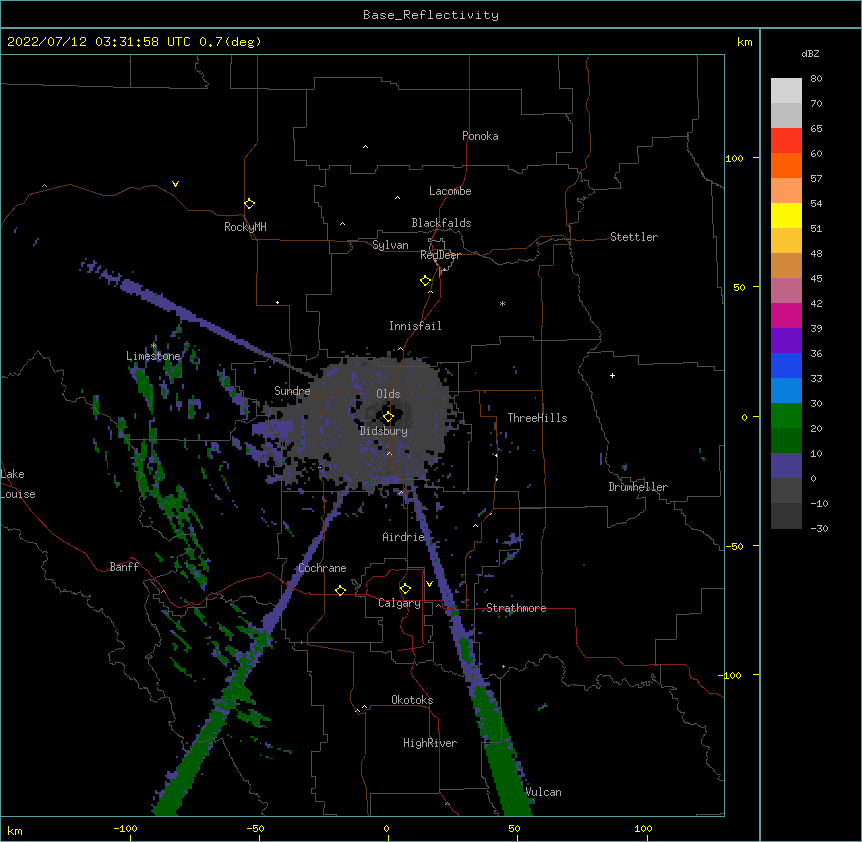Click the Banff city label
This screenshot has width=862, height=842.
click(124, 567)
